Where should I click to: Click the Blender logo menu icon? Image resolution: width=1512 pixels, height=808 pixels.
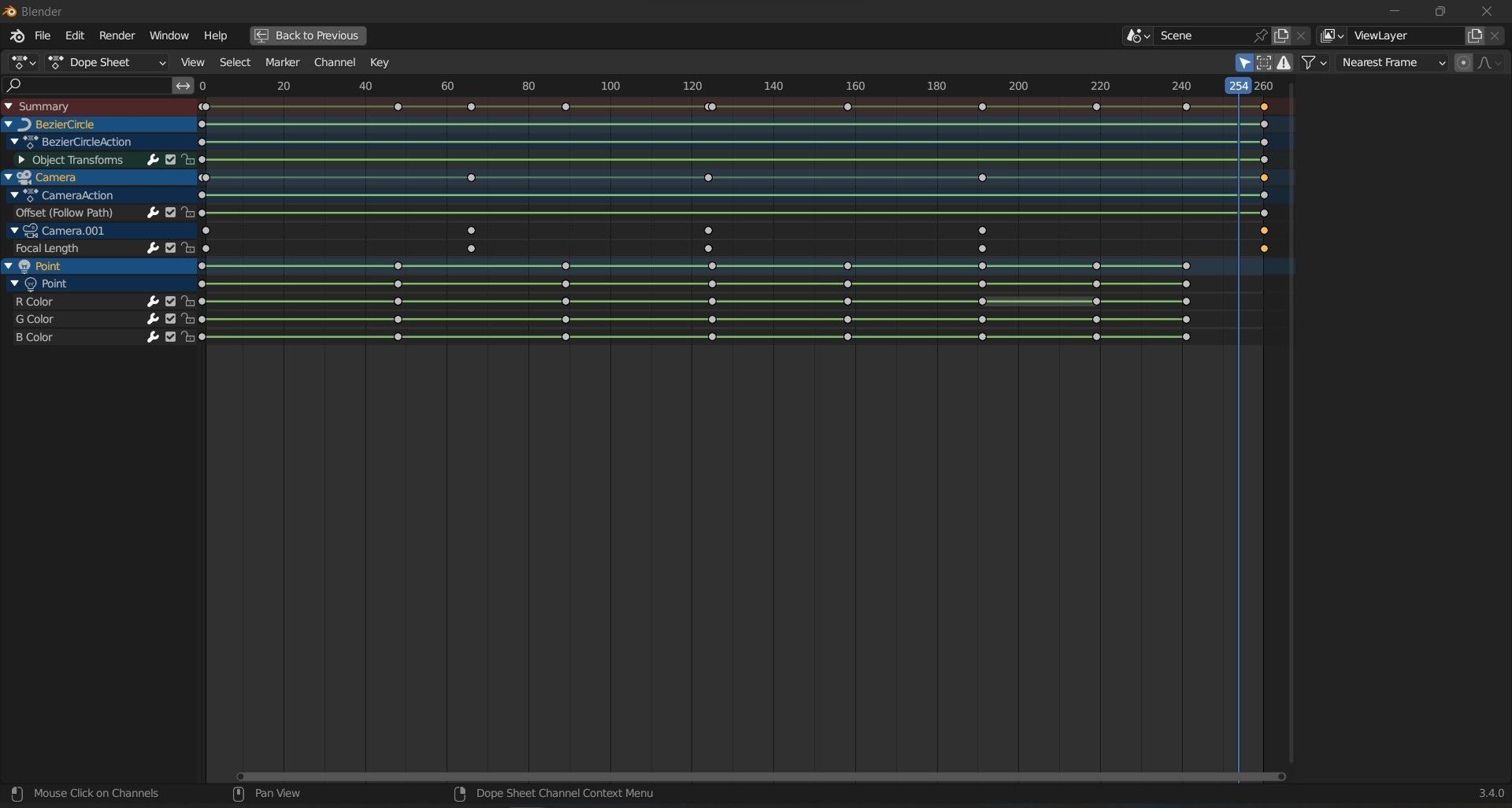pyautogui.click(x=17, y=36)
